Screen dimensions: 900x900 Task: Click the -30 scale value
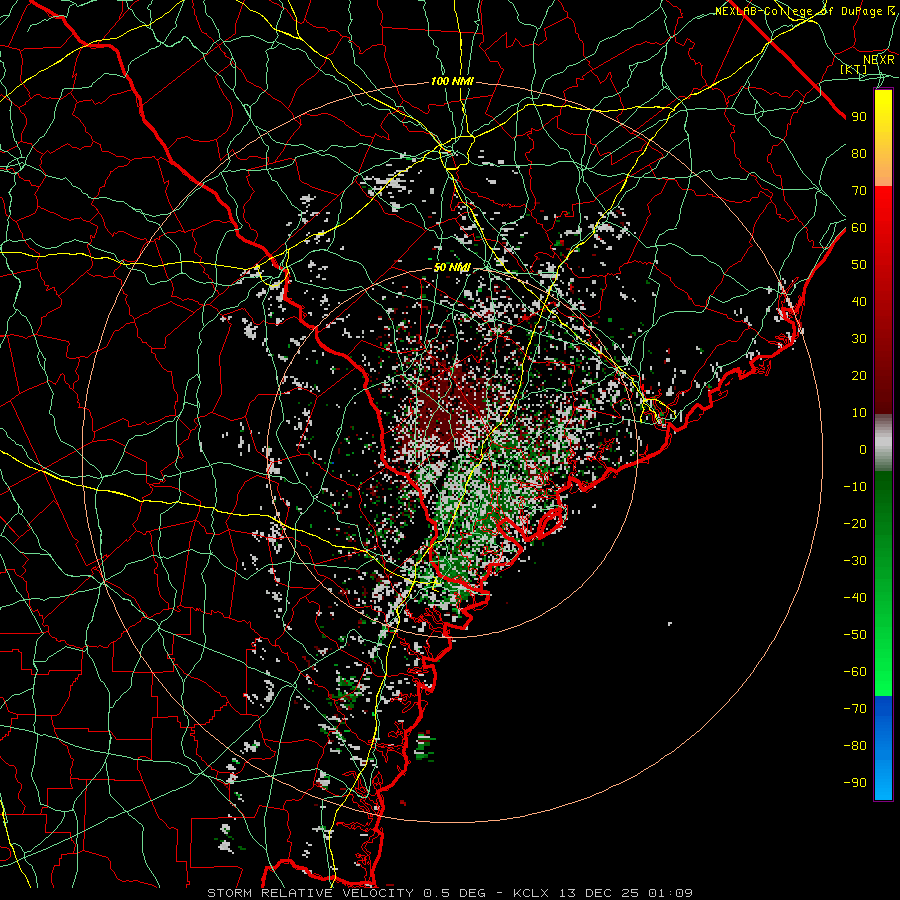855,561
